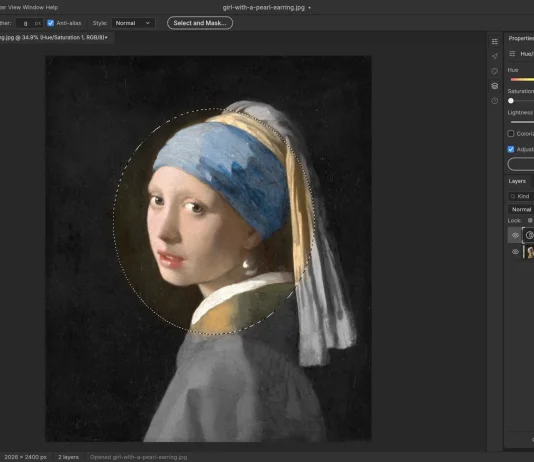
Task: Open the Style dropdown set to Normal
Action: click(133, 23)
